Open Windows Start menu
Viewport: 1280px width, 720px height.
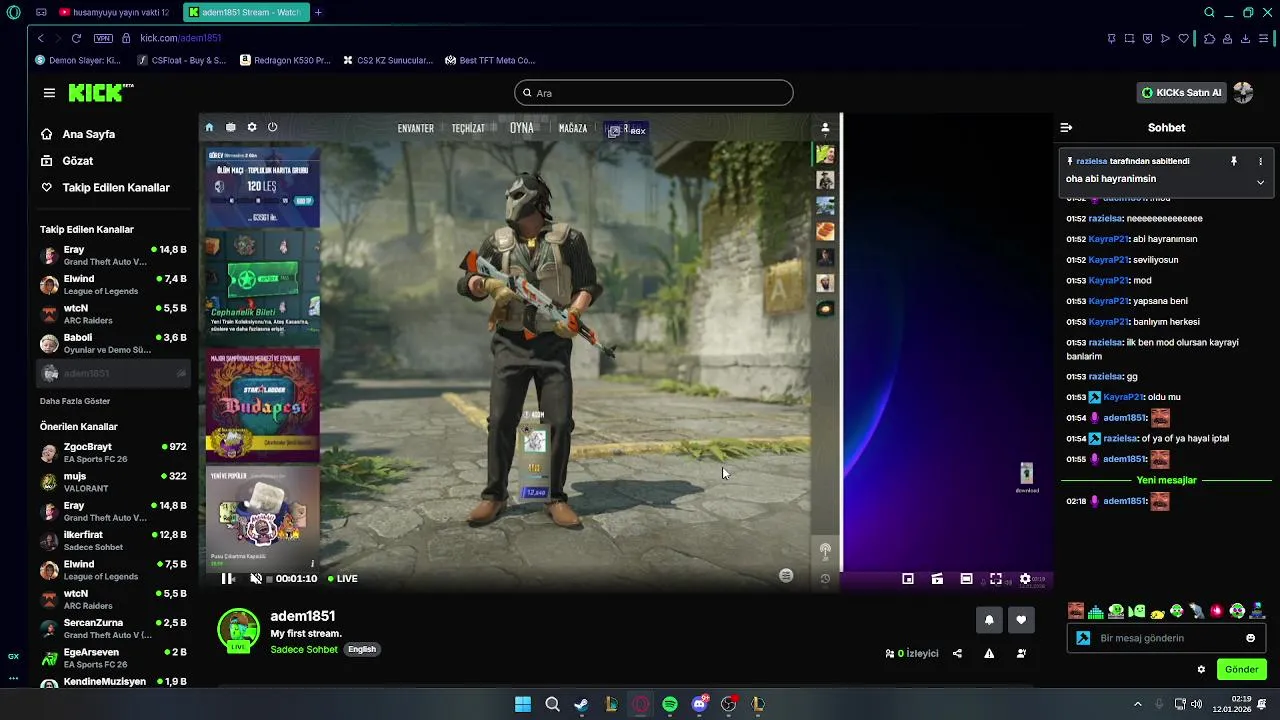coord(523,704)
